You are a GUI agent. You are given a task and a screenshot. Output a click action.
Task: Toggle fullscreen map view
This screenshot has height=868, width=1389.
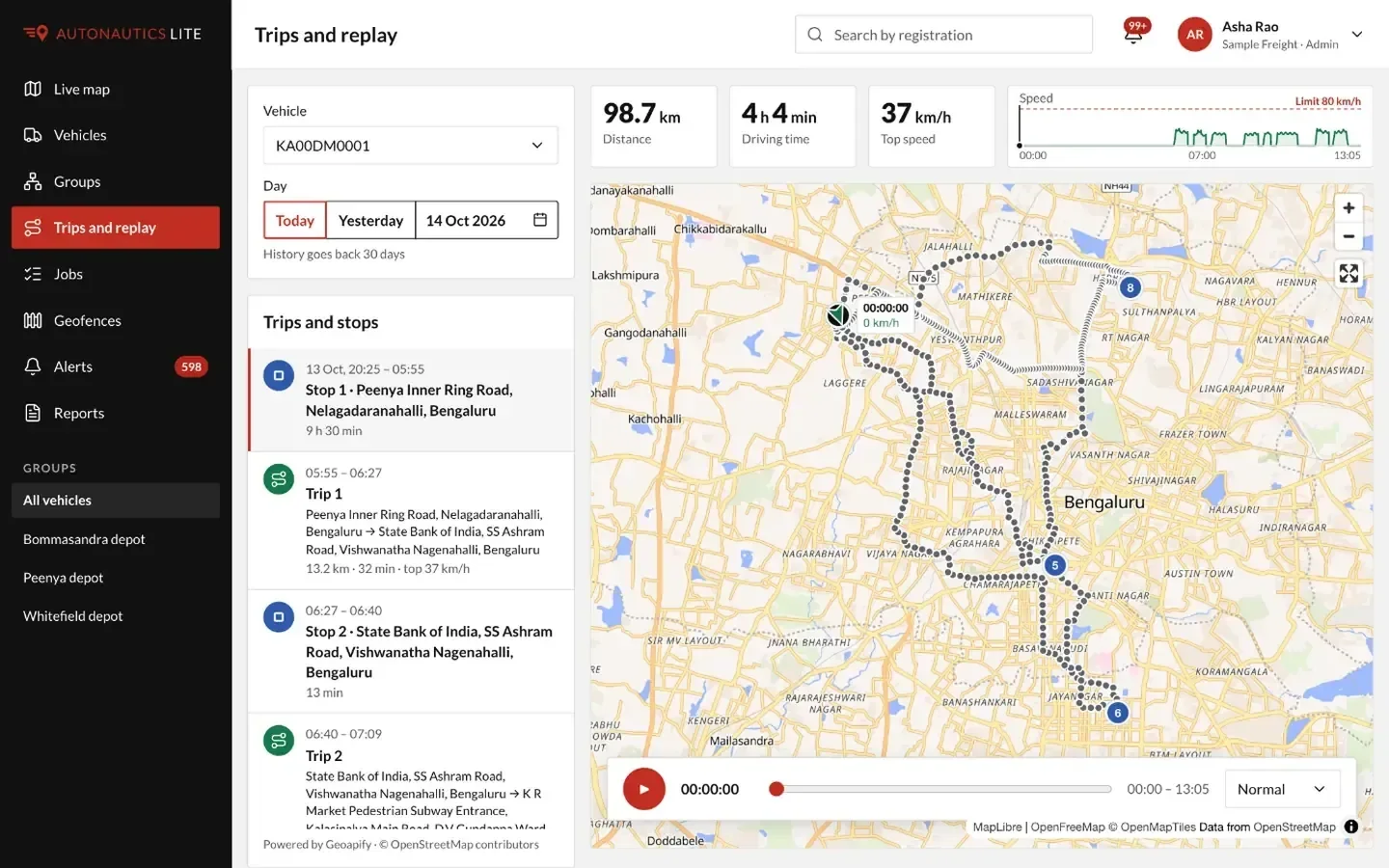pos(1348,274)
